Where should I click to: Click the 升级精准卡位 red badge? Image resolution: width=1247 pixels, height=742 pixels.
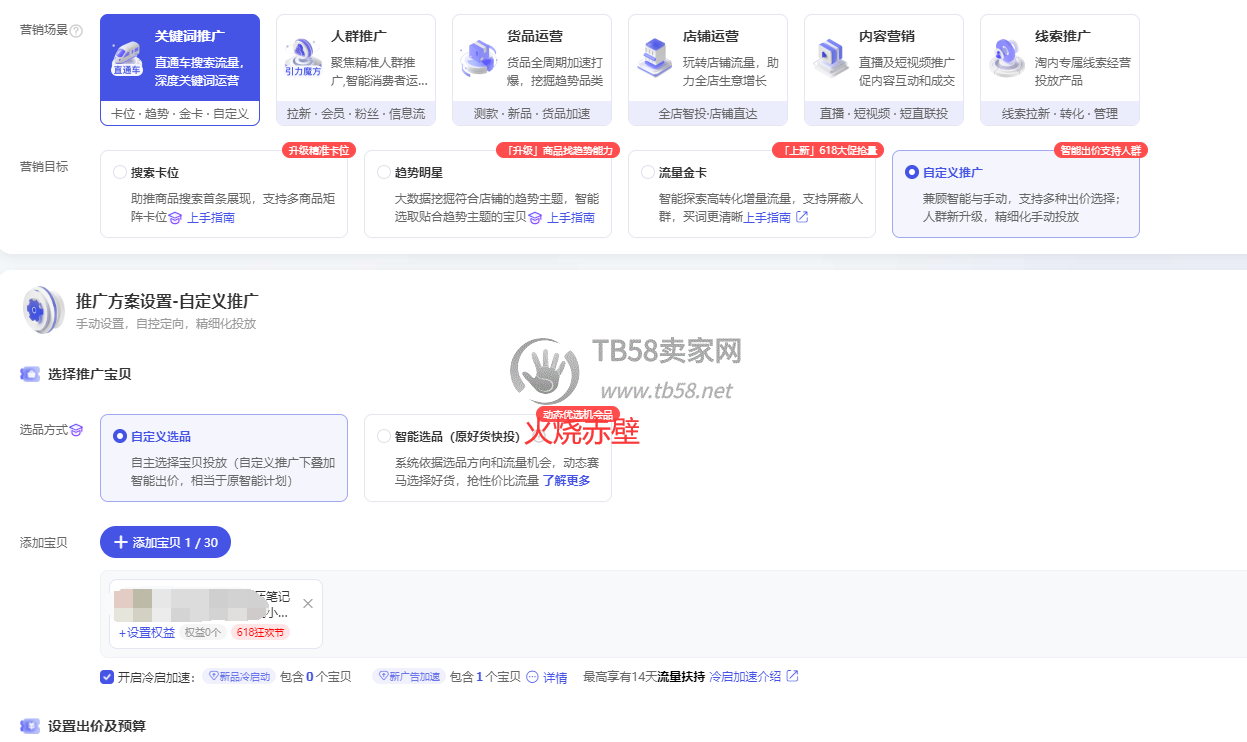point(319,150)
